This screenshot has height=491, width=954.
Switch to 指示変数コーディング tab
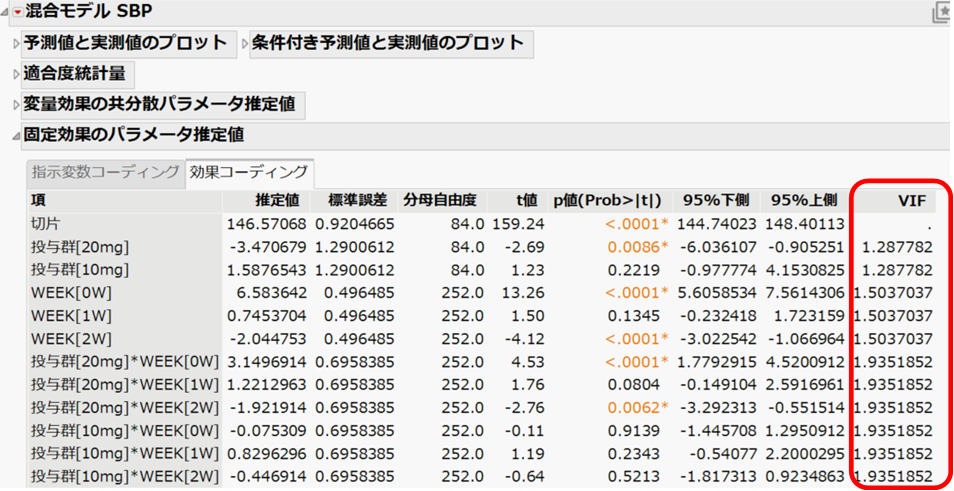pos(105,173)
